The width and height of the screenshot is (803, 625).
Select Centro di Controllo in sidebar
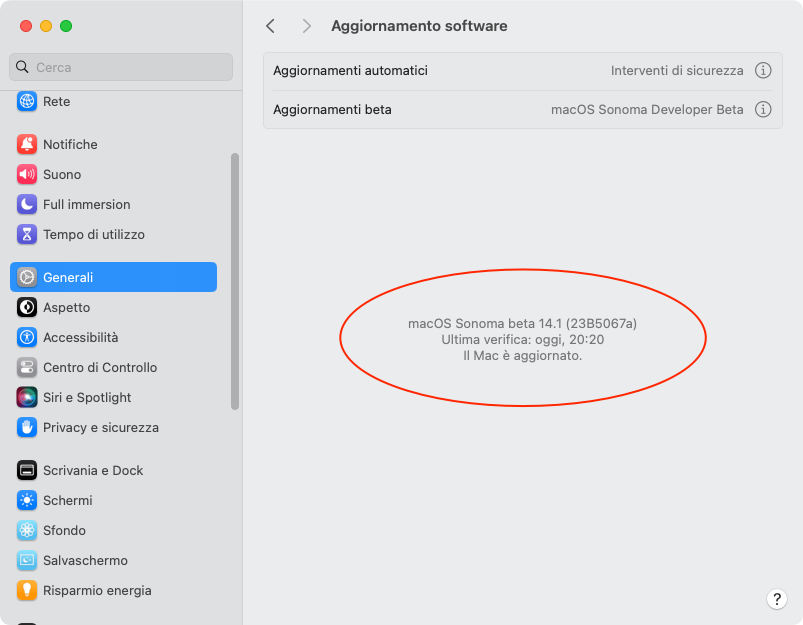coord(99,367)
